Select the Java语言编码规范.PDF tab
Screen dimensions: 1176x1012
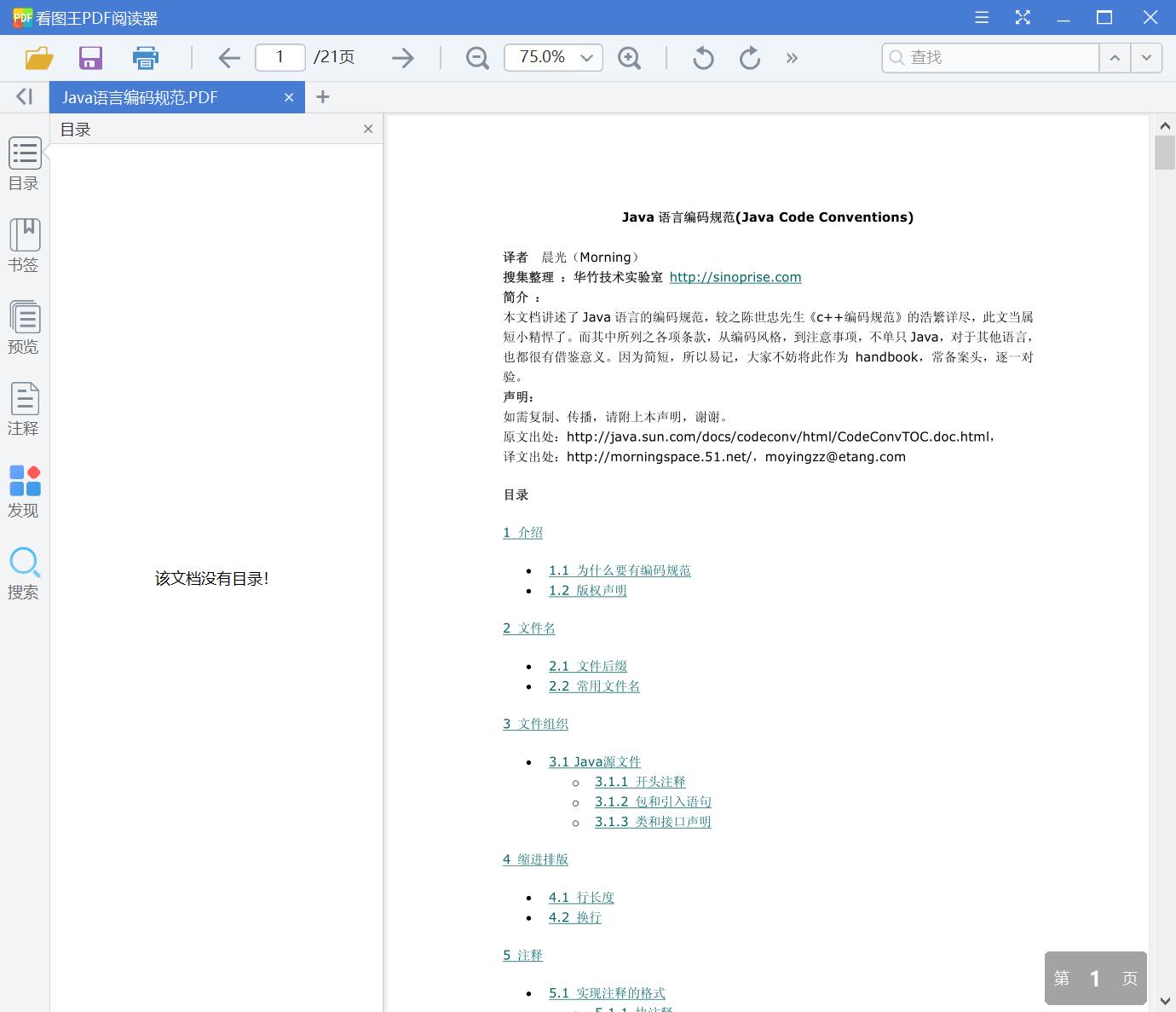pos(176,97)
